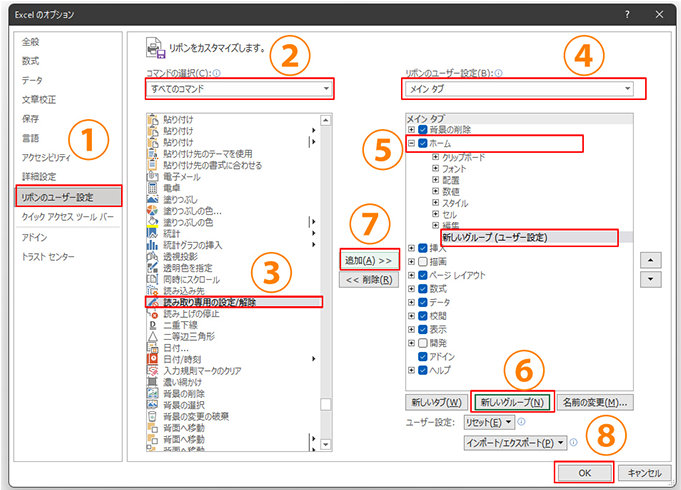Expand the フォント group node

coord(435,168)
